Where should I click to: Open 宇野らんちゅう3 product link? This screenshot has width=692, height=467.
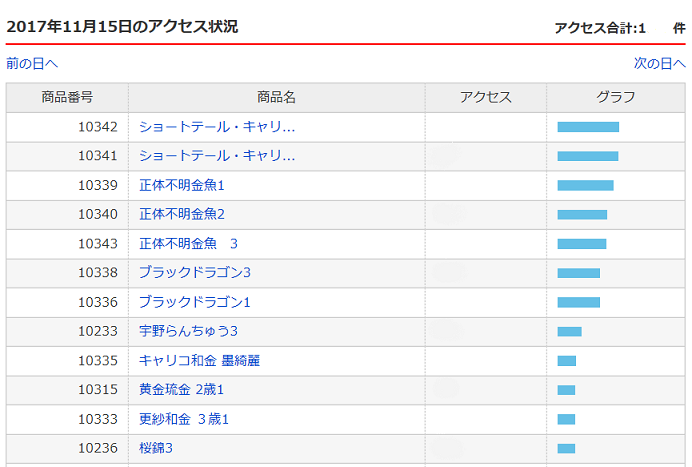click(x=188, y=331)
